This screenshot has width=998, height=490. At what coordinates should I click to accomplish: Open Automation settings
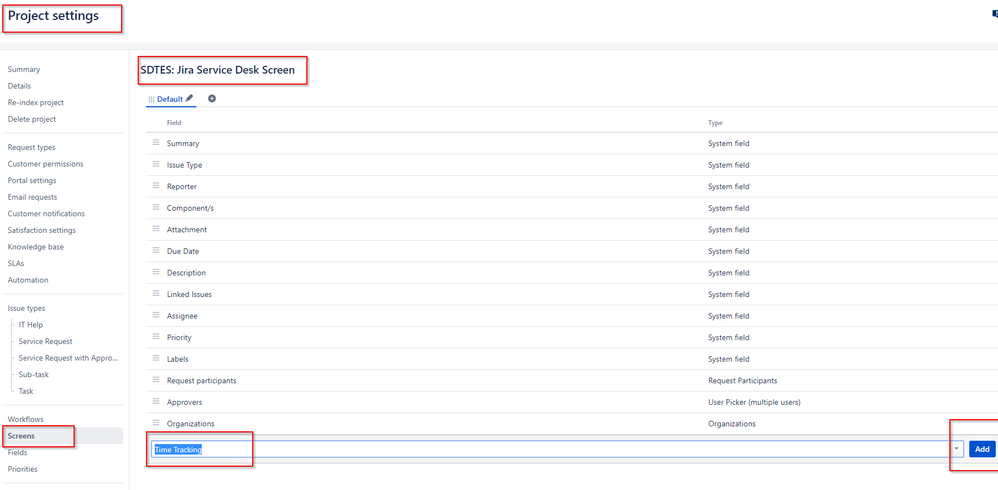click(28, 280)
